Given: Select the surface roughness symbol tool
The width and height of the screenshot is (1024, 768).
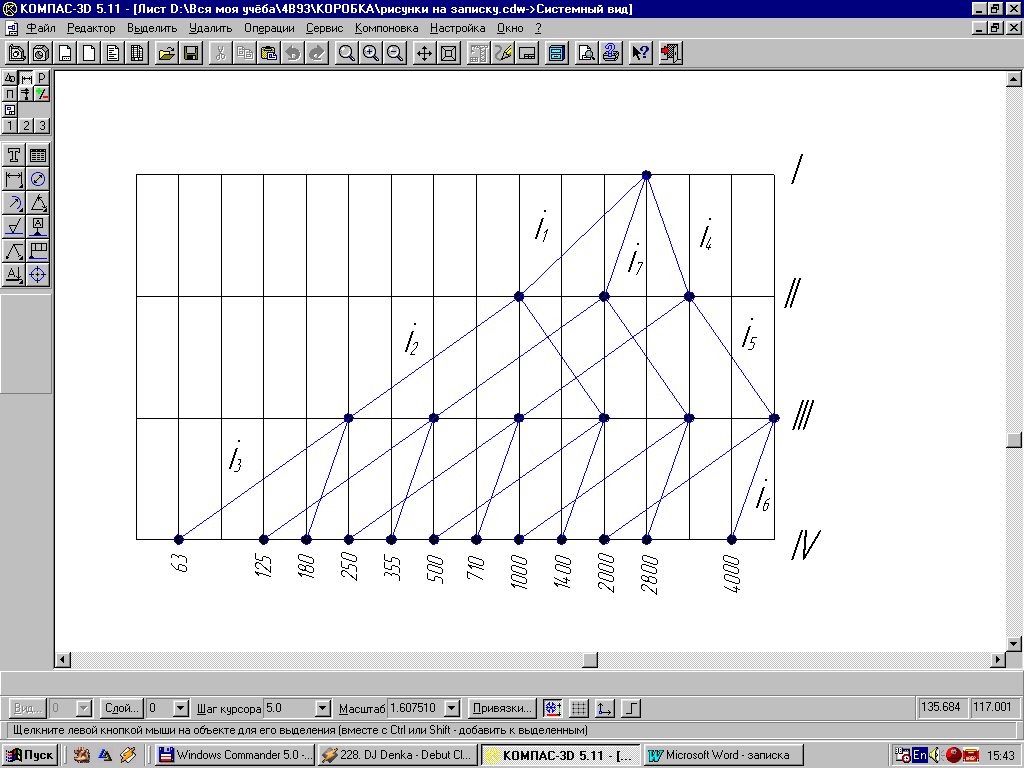Looking at the screenshot, I should pos(14,227).
